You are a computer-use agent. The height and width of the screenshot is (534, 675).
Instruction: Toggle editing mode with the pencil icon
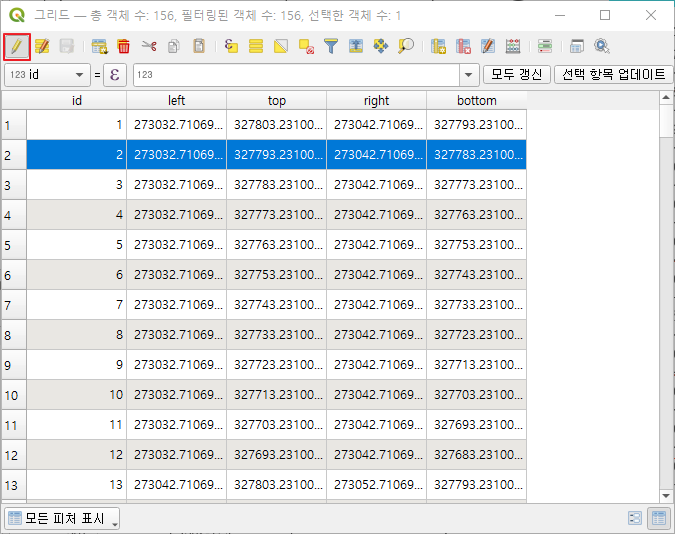(16, 46)
